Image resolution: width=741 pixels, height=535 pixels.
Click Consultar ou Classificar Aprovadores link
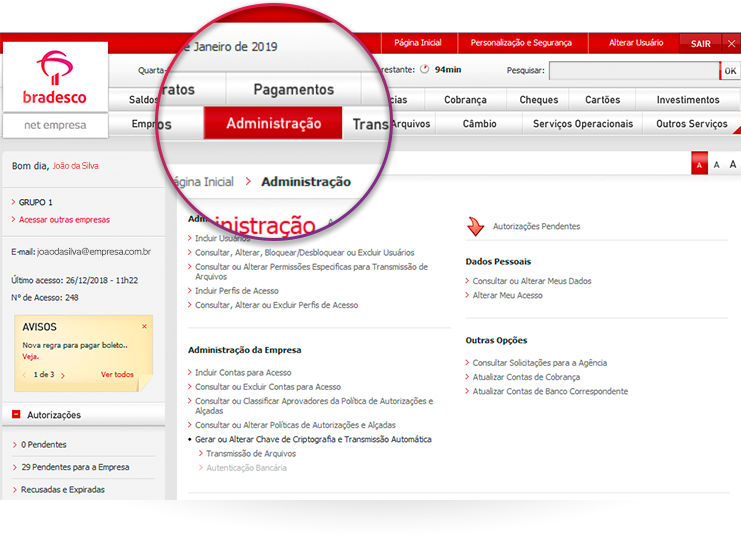[314, 406]
